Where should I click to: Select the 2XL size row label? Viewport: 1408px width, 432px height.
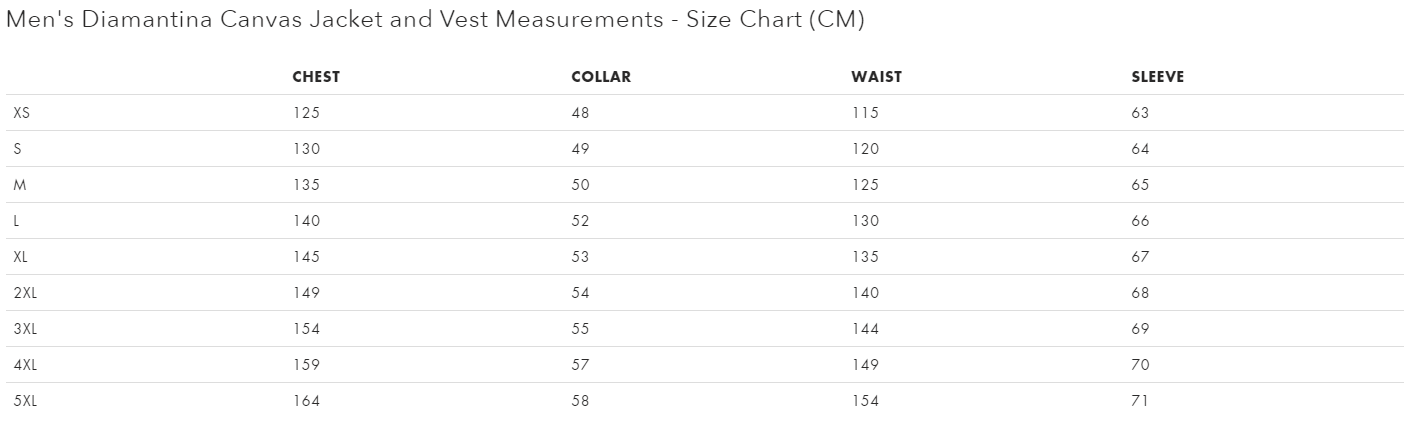26,293
